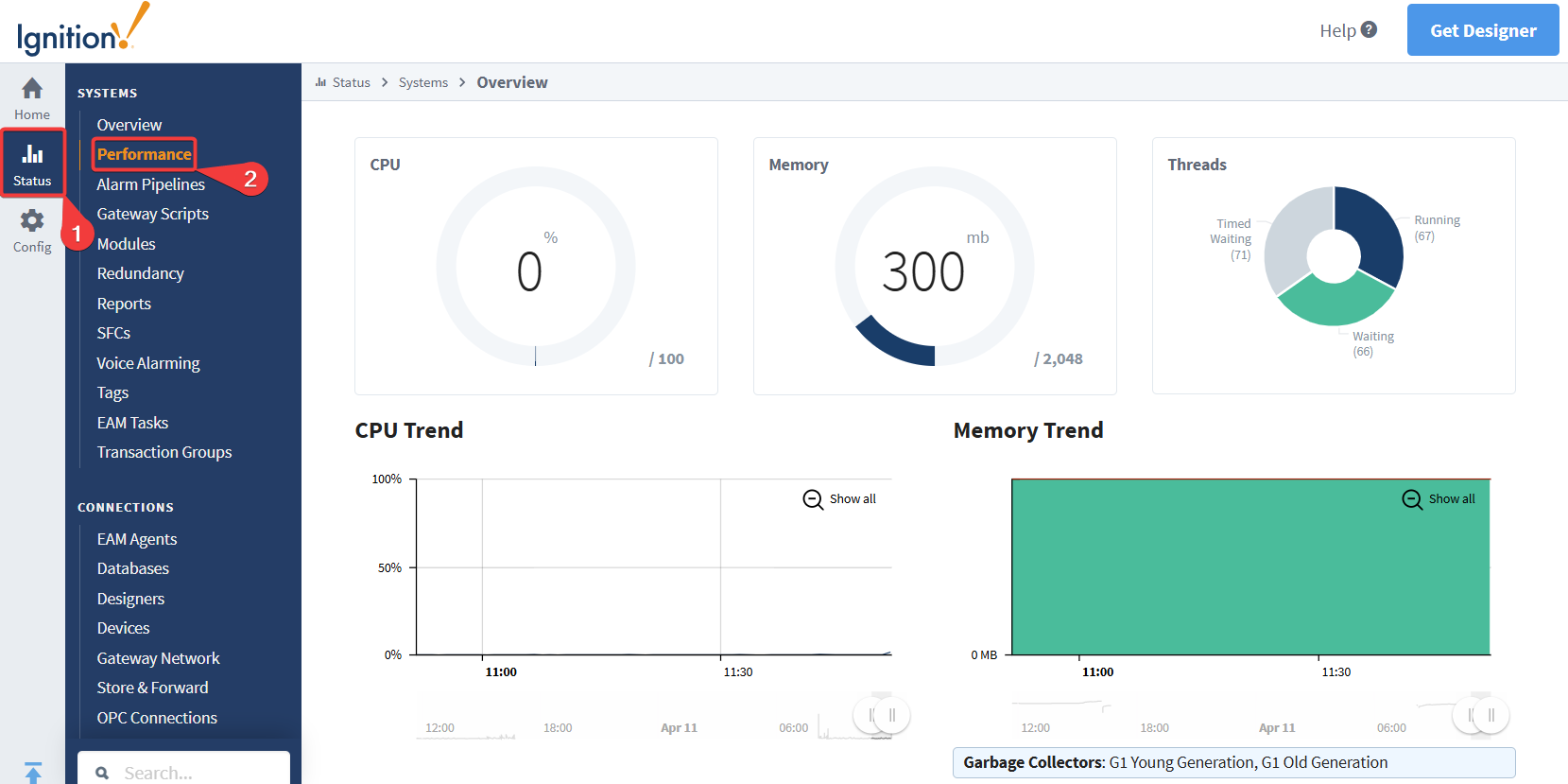The width and height of the screenshot is (1568, 784).
Task: Click the CPU Trend overview timeline strip
Action: [x=654, y=716]
